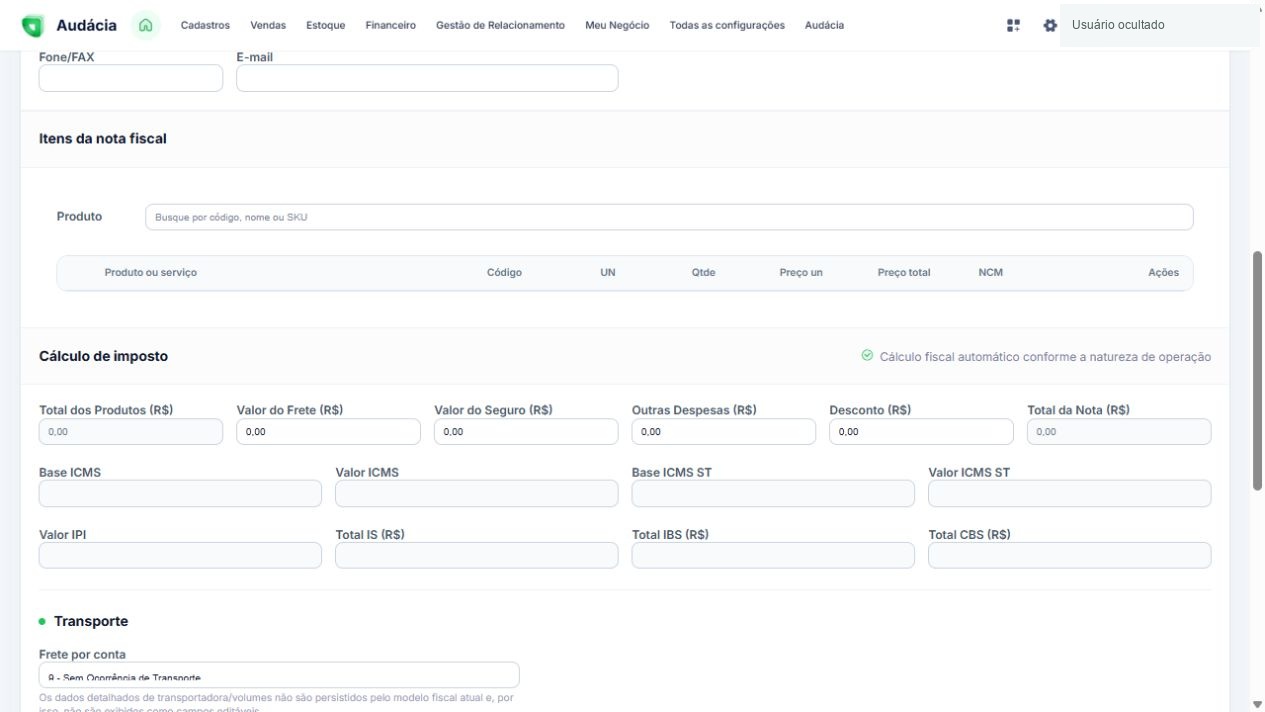Image resolution: width=1265 pixels, height=712 pixels.
Task: Open the Financeiro menu
Action: pyautogui.click(x=391, y=25)
